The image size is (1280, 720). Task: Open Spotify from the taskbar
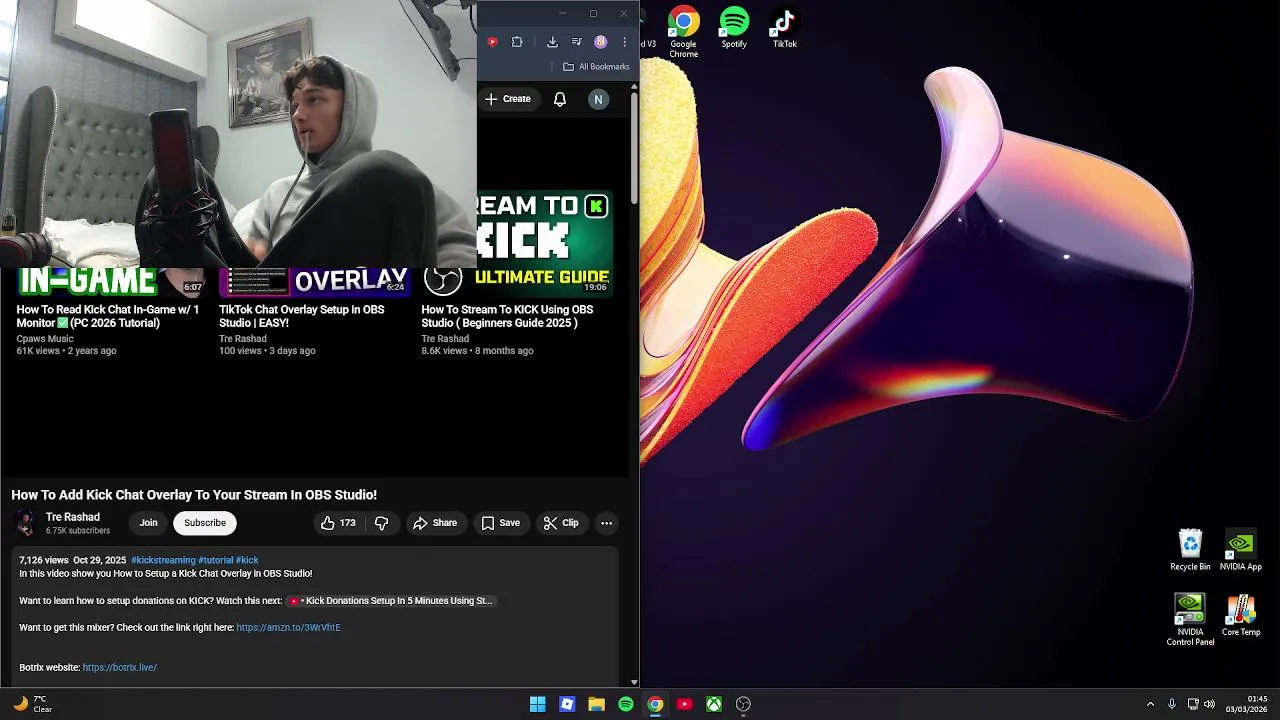click(626, 704)
